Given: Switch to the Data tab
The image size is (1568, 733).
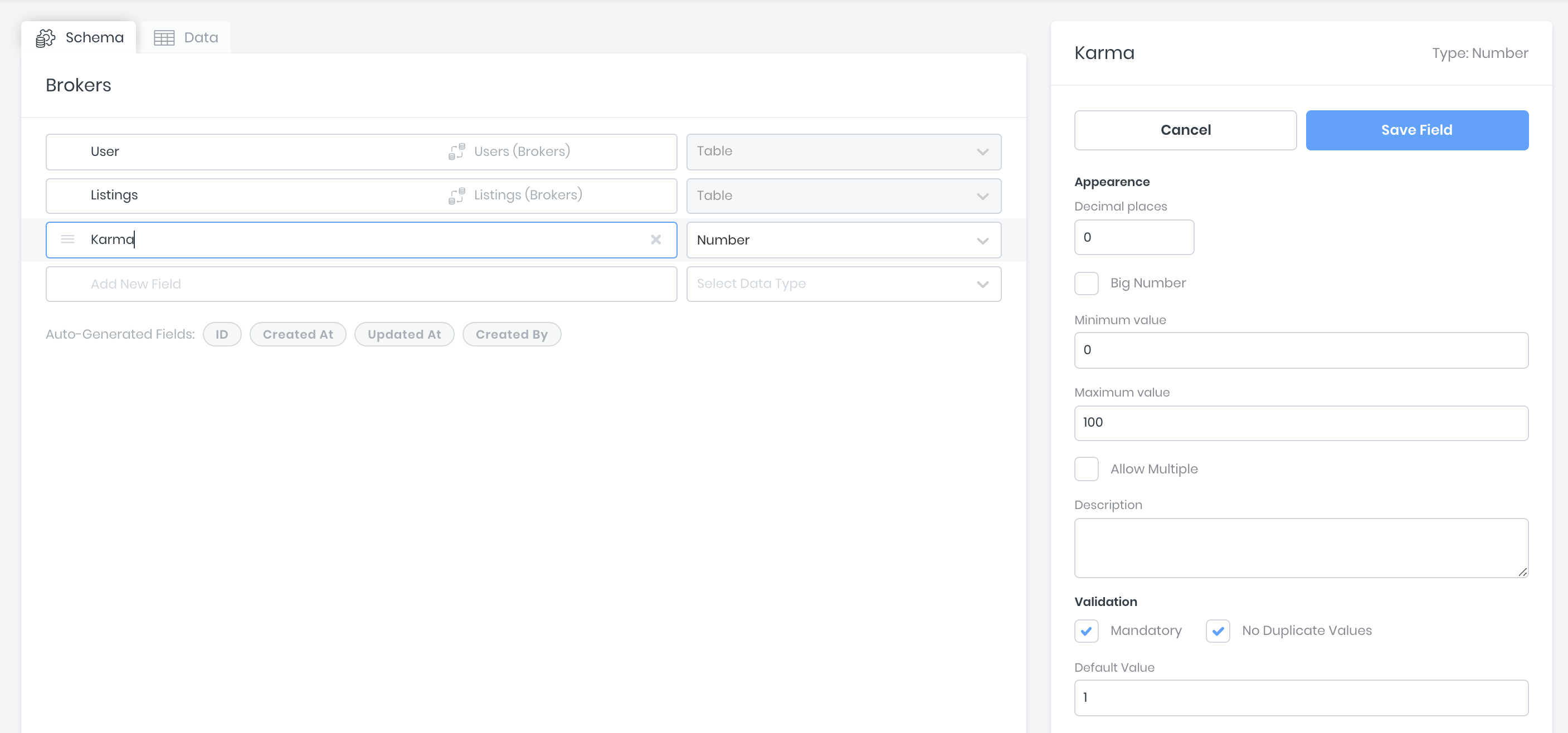Looking at the screenshot, I should [186, 38].
